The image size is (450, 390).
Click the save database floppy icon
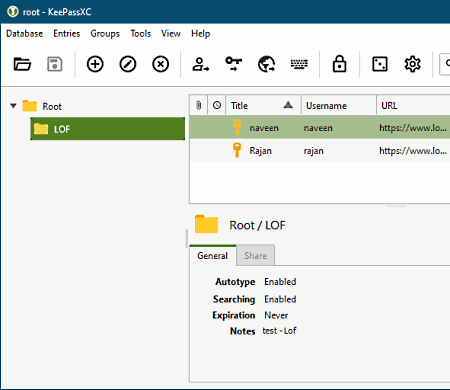(x=55, y=64)
